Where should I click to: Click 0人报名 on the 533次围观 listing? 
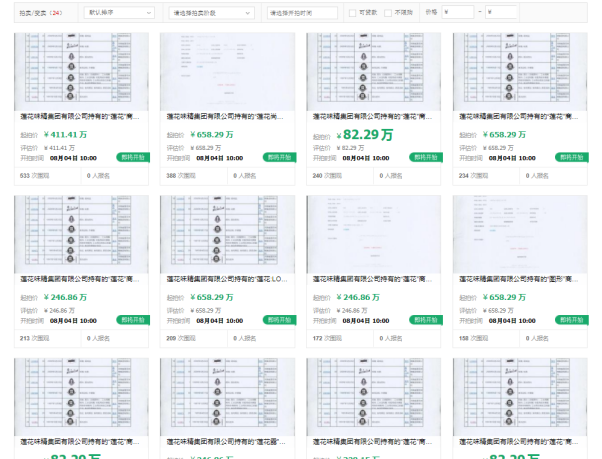point(98,176)
